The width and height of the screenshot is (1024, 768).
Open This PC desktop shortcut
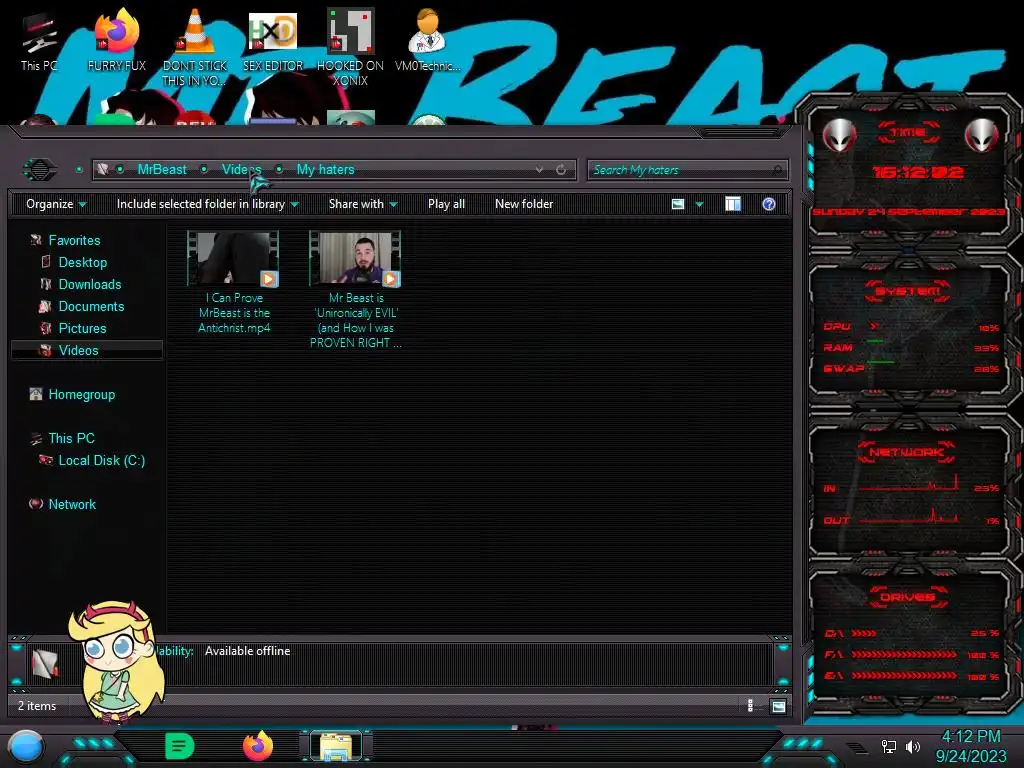39,41
